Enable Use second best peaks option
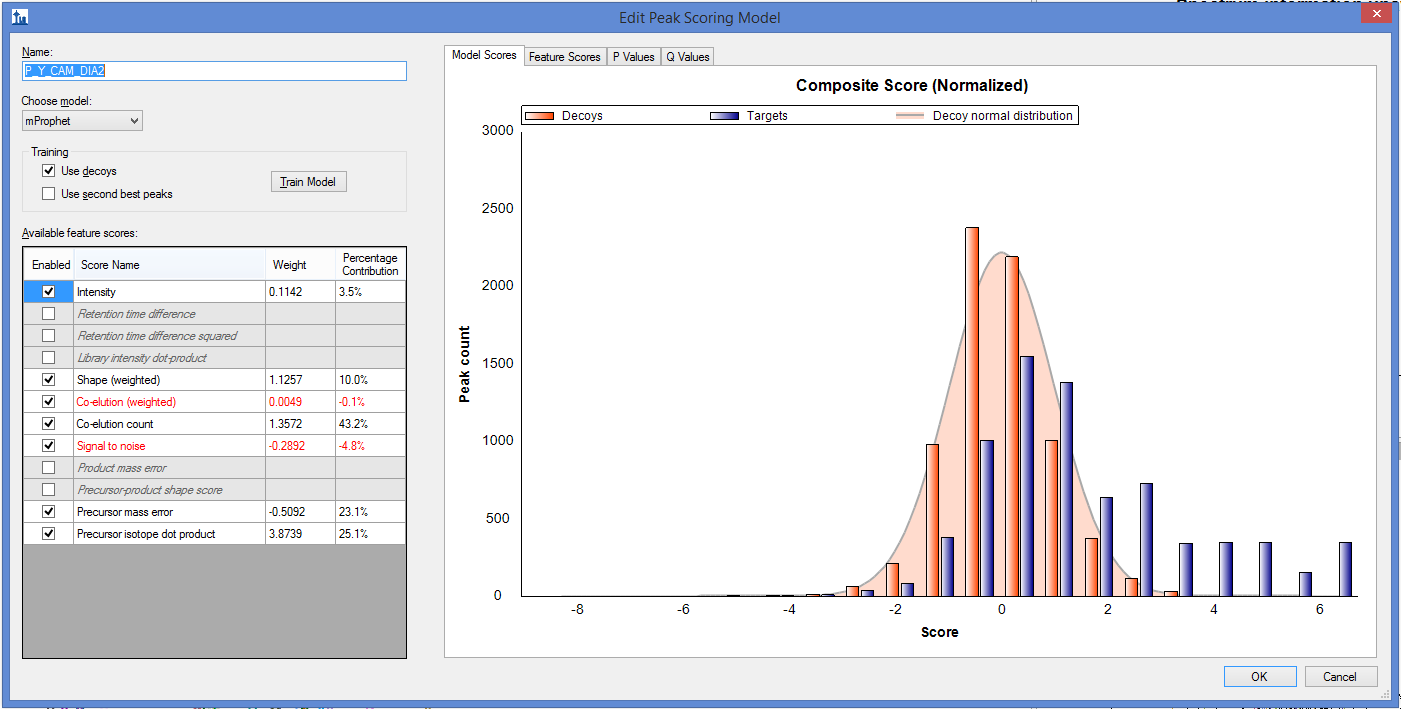The width and height of the screenshot is (1401, 709). click(x=49, y=194)
